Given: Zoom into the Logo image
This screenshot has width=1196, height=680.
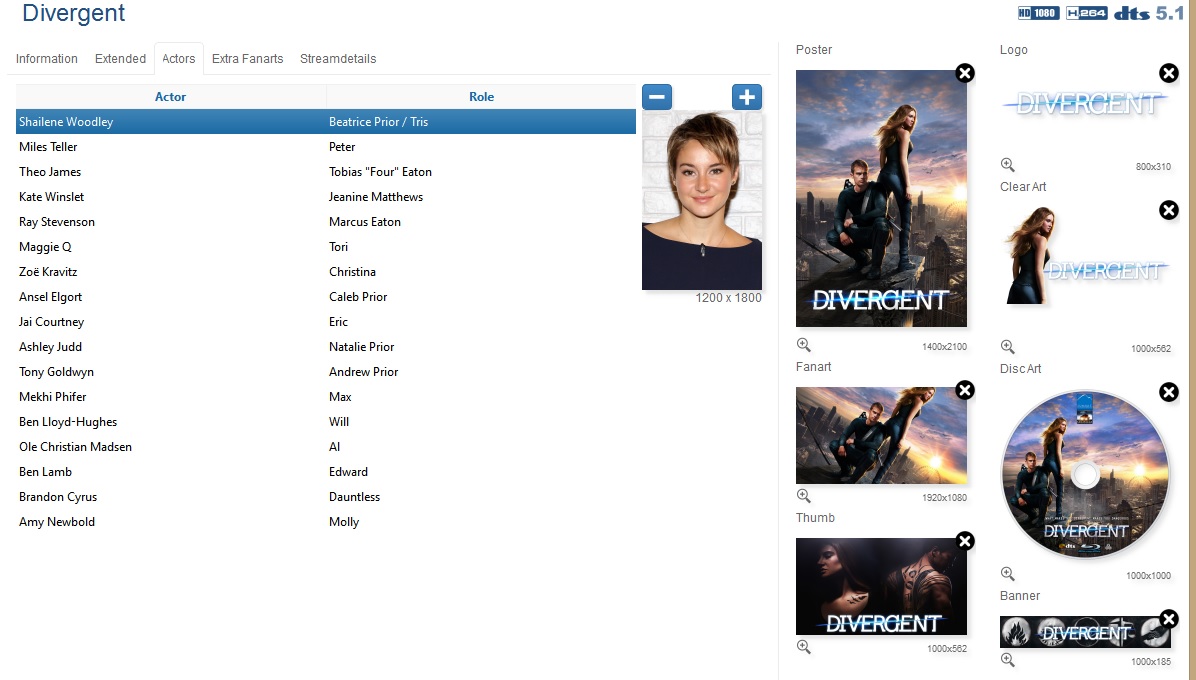Looking at the screenshot, I should pyautogui.click(x=1008, y=165).
